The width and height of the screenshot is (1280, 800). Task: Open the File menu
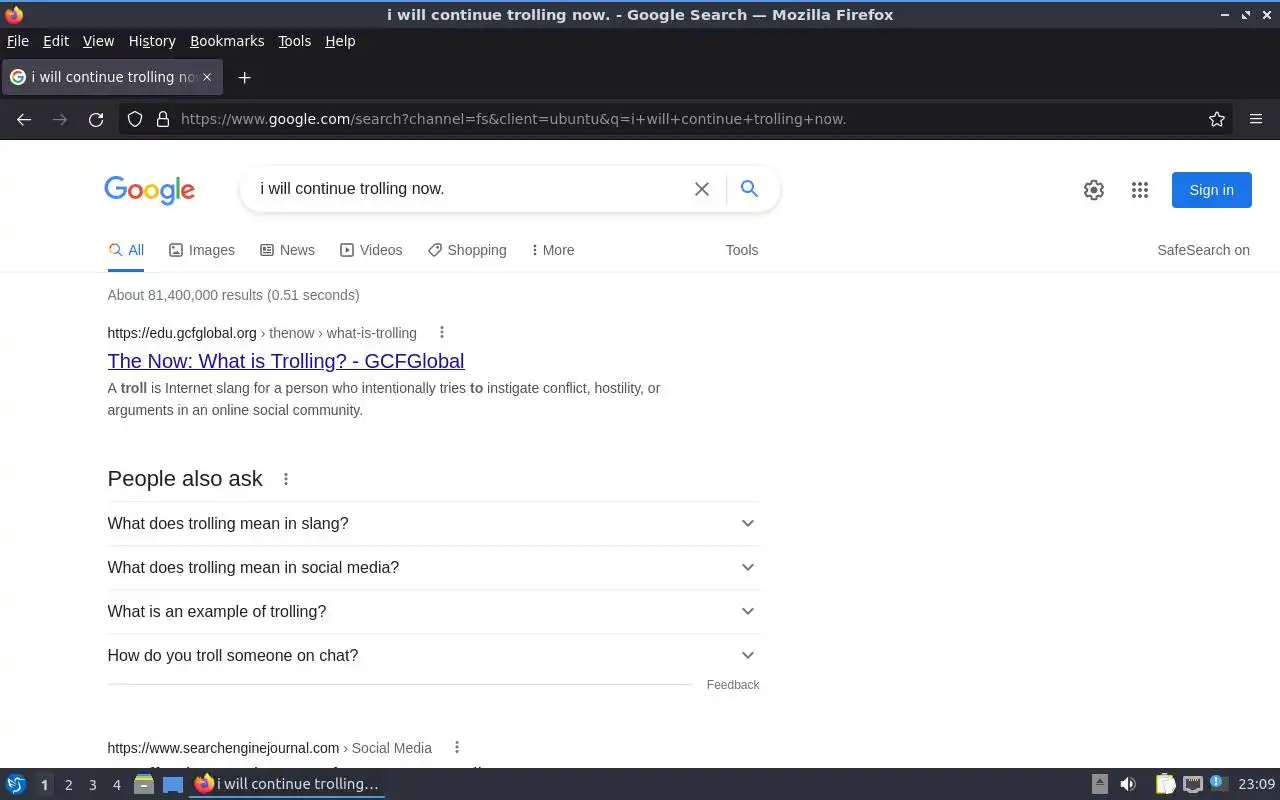coord(18,41)
